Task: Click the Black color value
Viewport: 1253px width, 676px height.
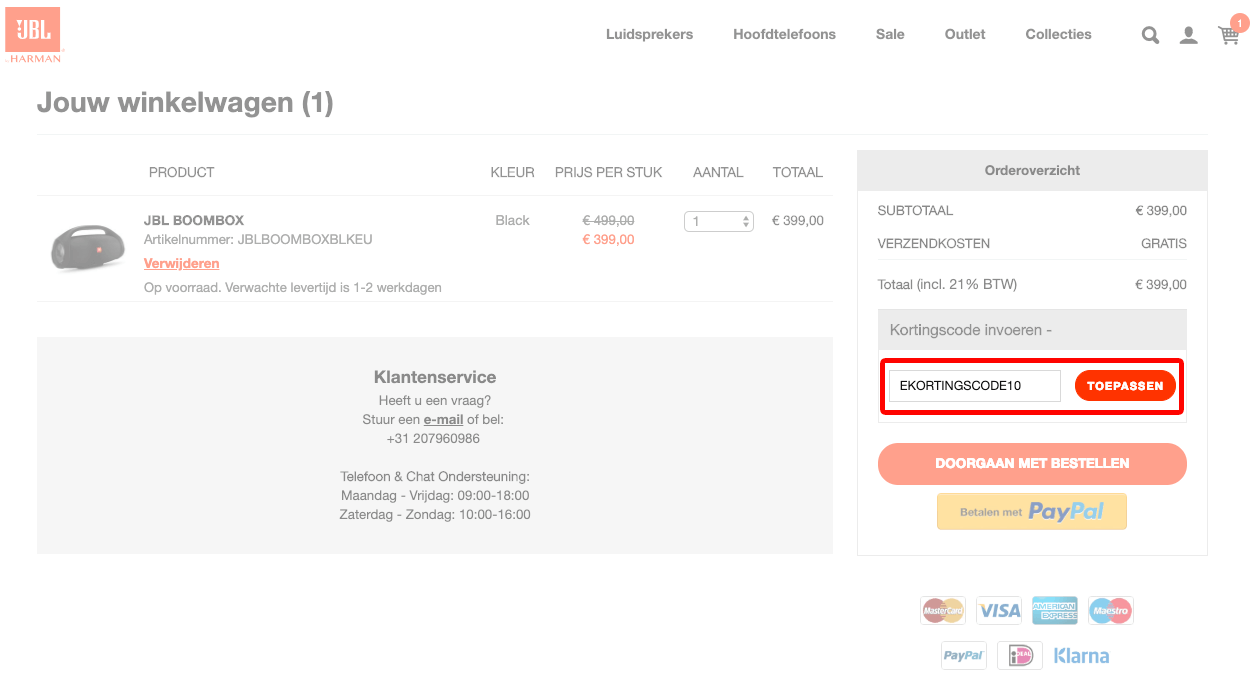Action: click(x=512, y=220)
